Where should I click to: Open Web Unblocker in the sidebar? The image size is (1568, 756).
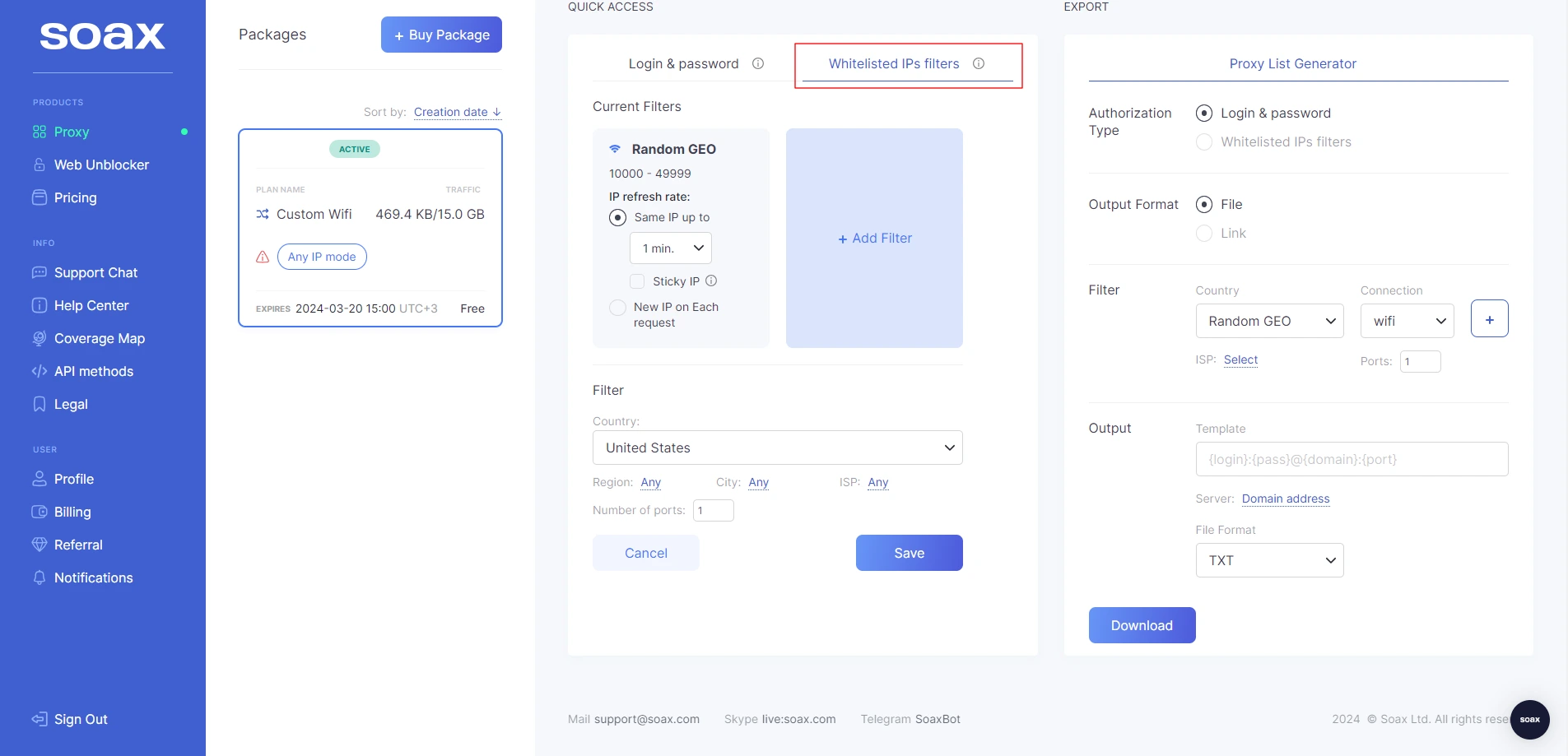tap(101, 165)
